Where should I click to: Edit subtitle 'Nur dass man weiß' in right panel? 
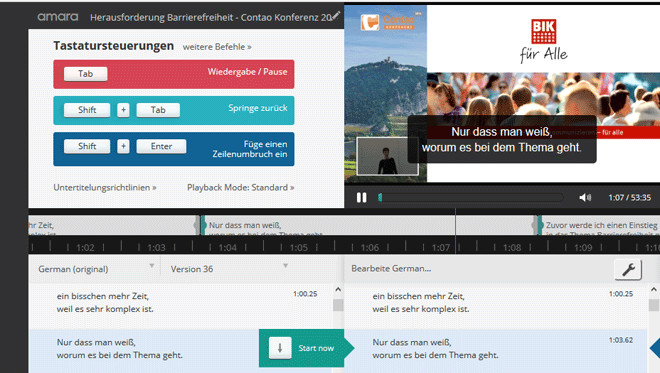tap(496, 351)
